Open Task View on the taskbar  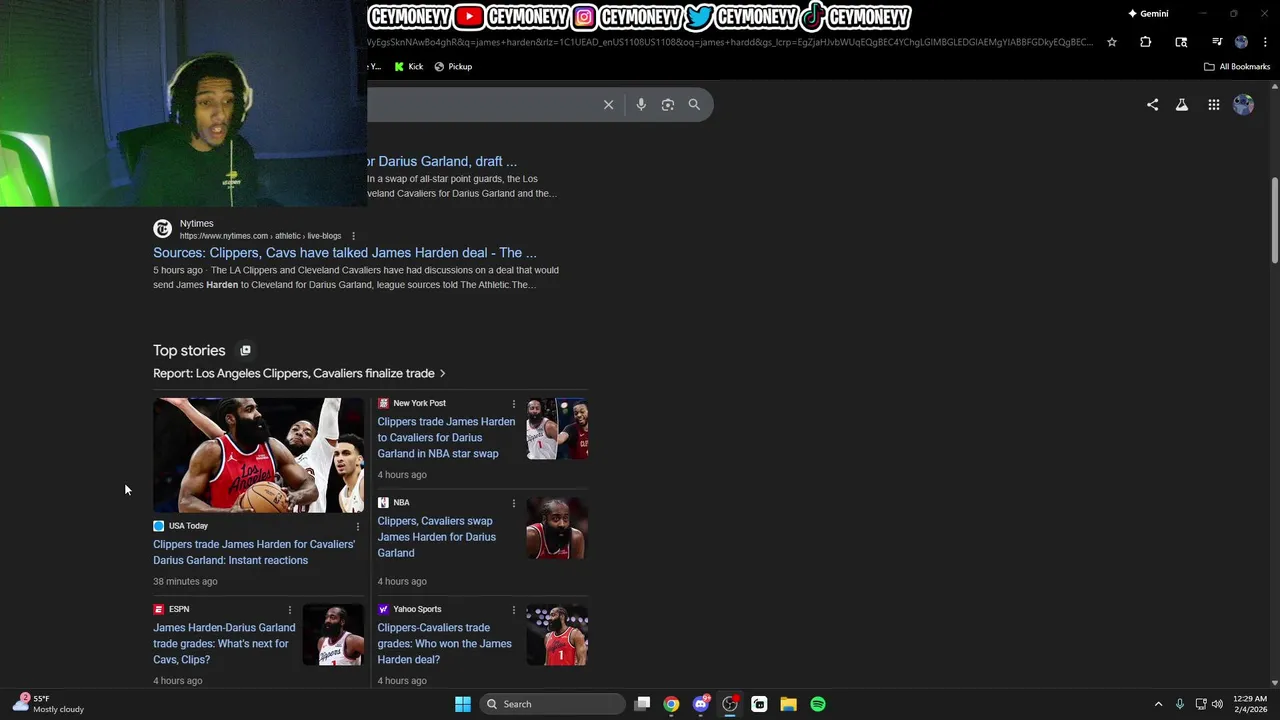(x=642, y=704)
